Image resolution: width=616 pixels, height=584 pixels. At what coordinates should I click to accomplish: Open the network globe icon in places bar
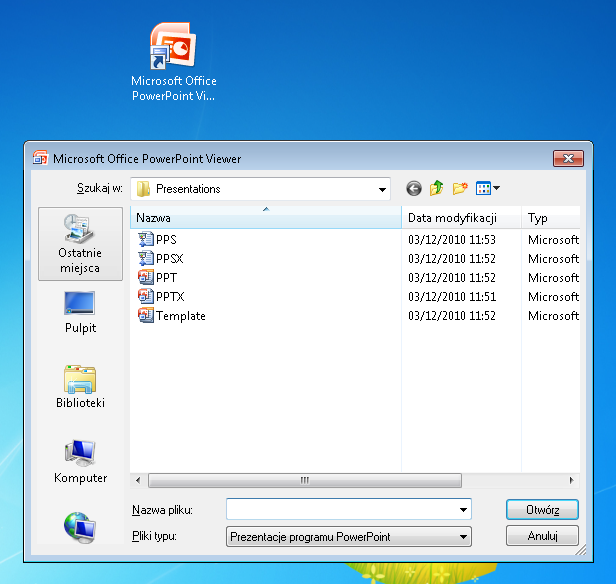(x=80, y=527)
